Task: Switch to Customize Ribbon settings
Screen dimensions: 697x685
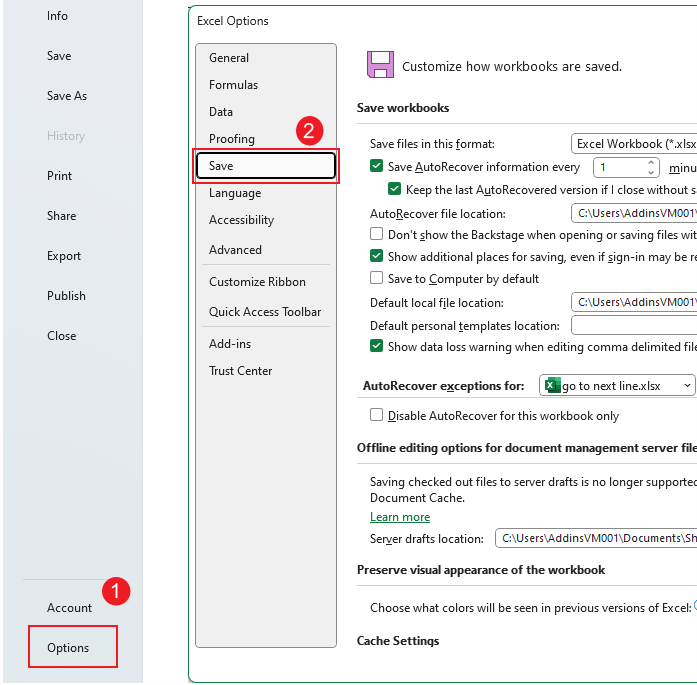Action: coord(257,282)
